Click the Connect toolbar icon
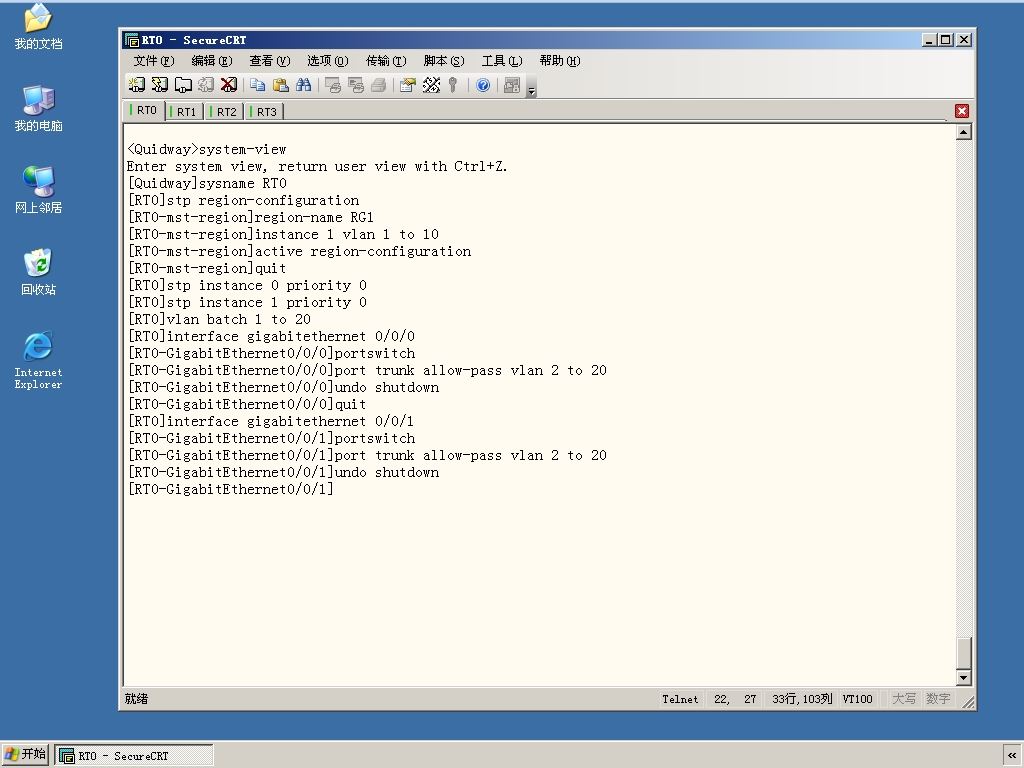The height and width of the screenshot is (768, 1024). point(136,85)
